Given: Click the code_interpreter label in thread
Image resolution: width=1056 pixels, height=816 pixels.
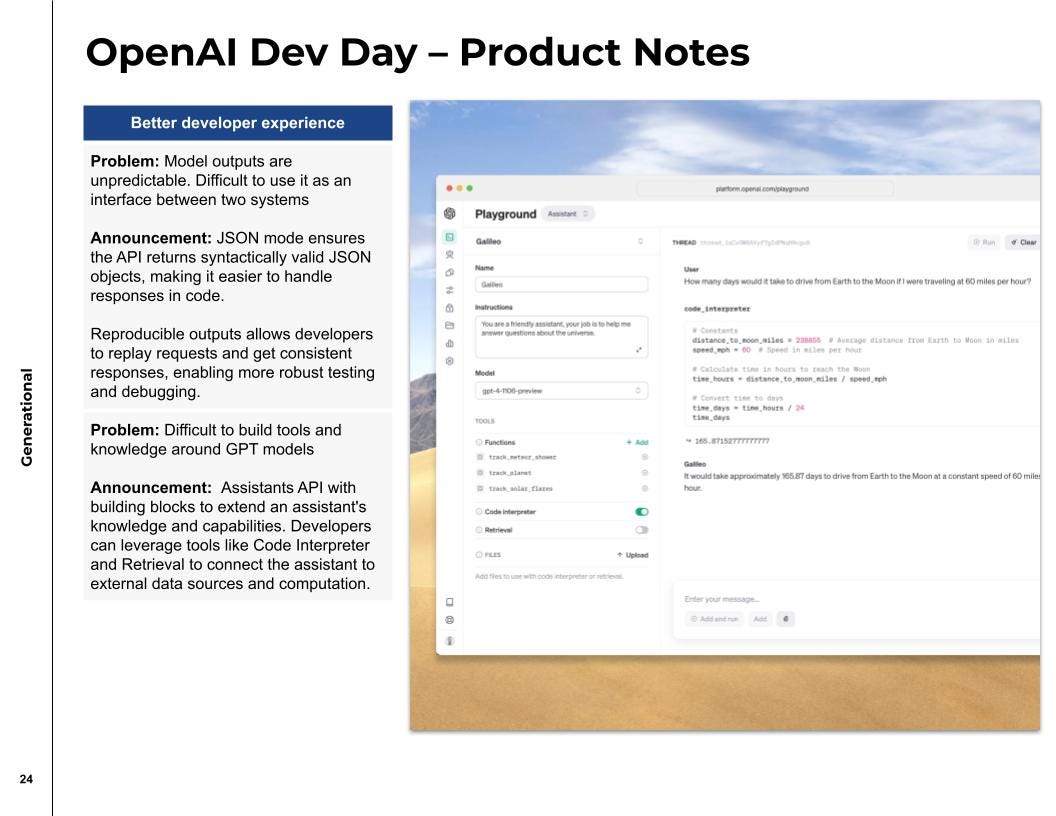Looking at the screenshot, I should tap(717, 309).
